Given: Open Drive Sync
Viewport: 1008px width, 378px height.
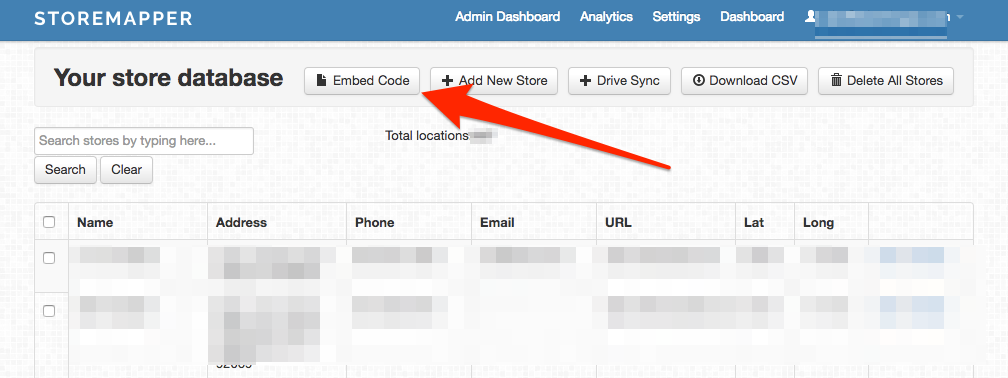Looking at the screenshot, I should pos(620,81).
